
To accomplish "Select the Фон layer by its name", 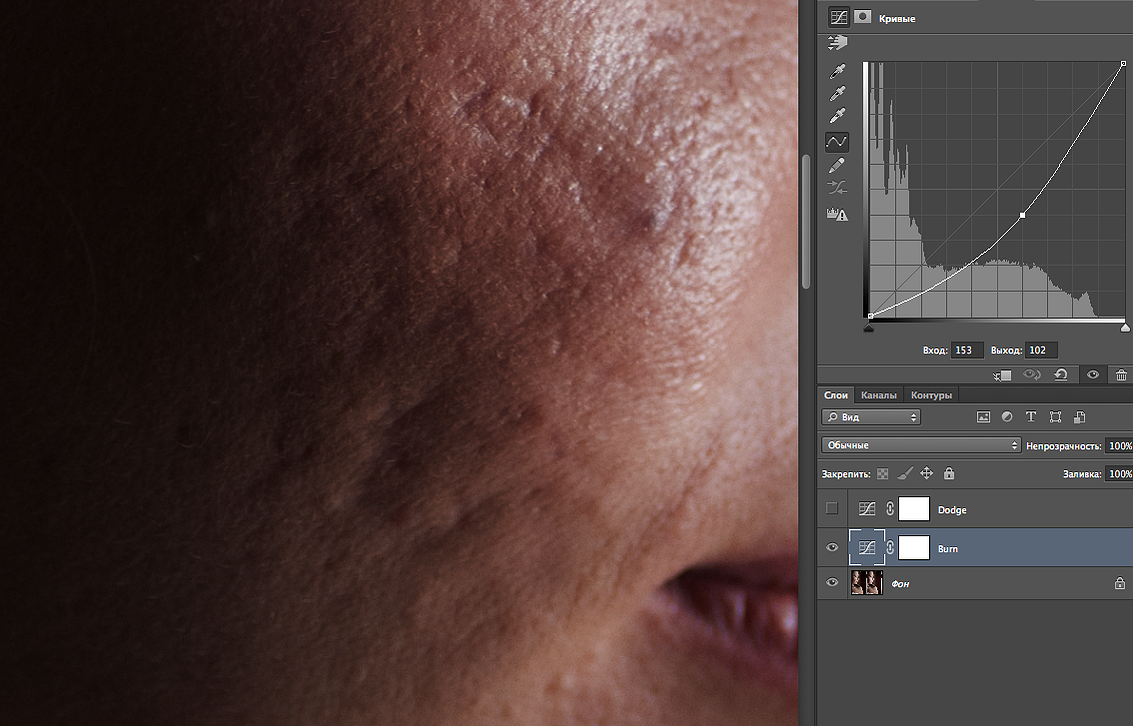I will 900,584.
